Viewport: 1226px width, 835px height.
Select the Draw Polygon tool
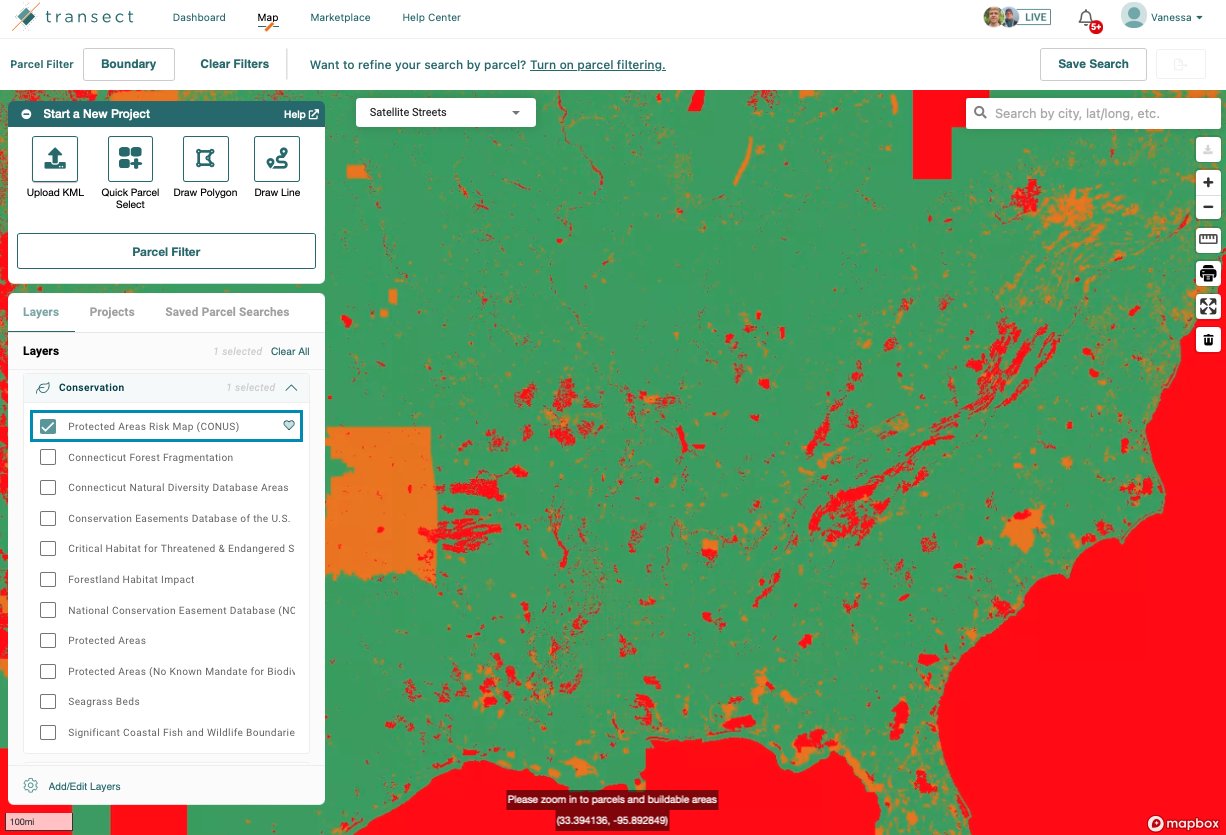click(x=205, y=159)
